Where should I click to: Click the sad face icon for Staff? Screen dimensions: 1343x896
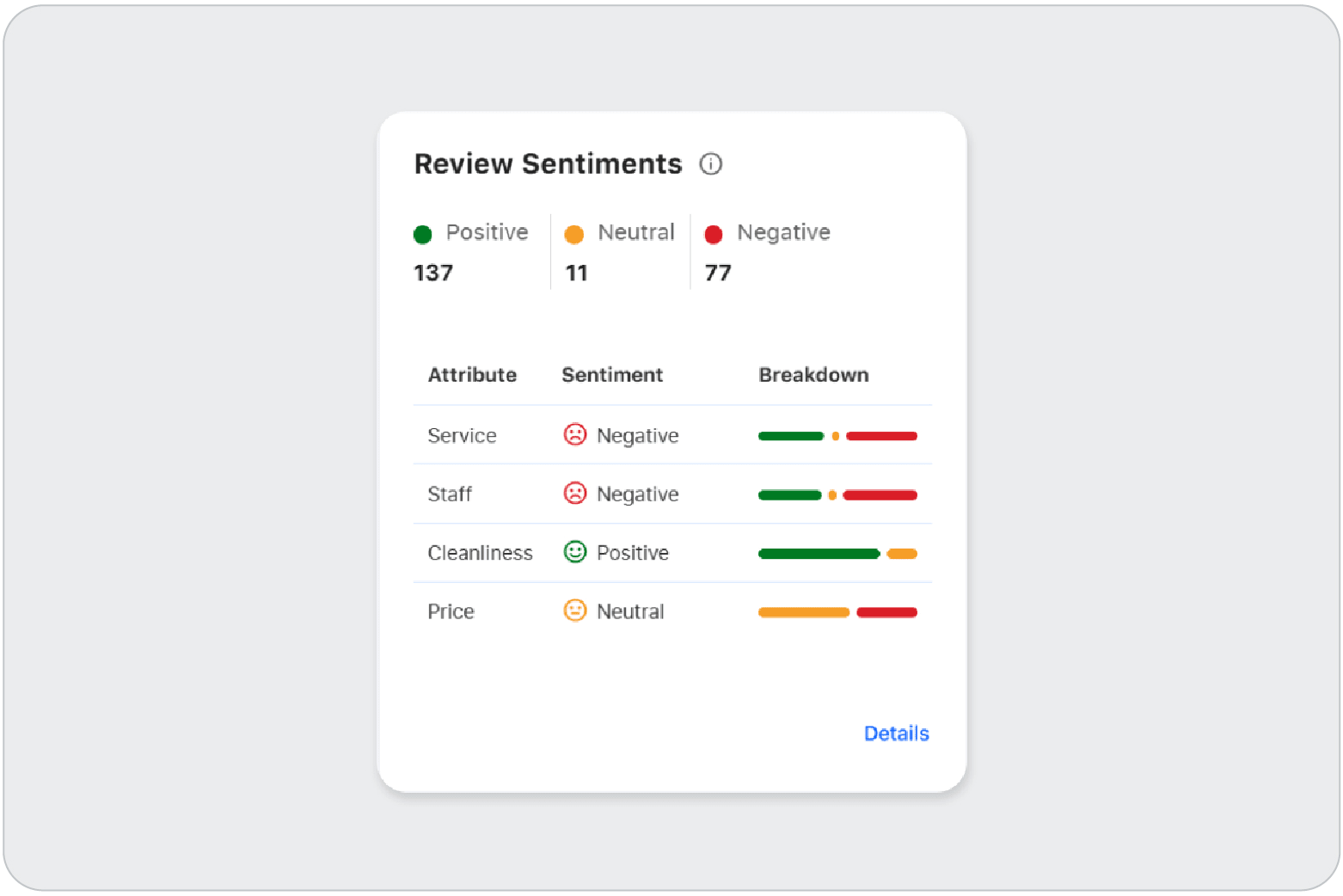click(574, 494)
